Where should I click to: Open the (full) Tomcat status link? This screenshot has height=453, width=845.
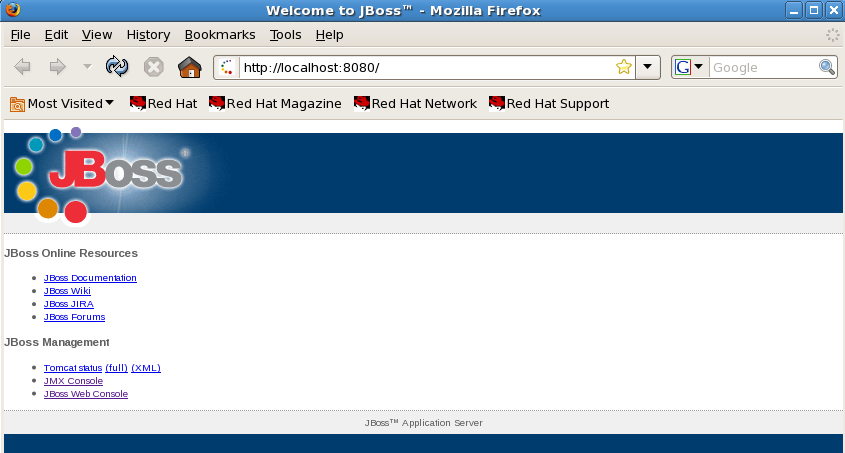click(x=116, y=368)
